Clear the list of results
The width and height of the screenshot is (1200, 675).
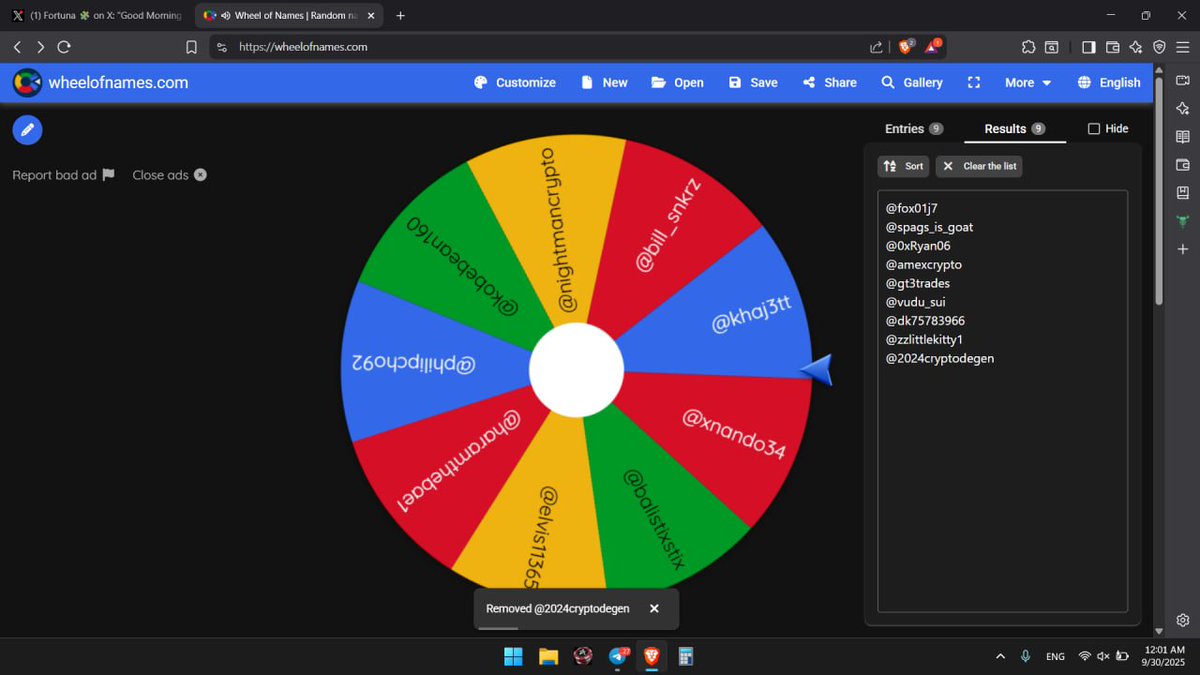click(979, 166)
